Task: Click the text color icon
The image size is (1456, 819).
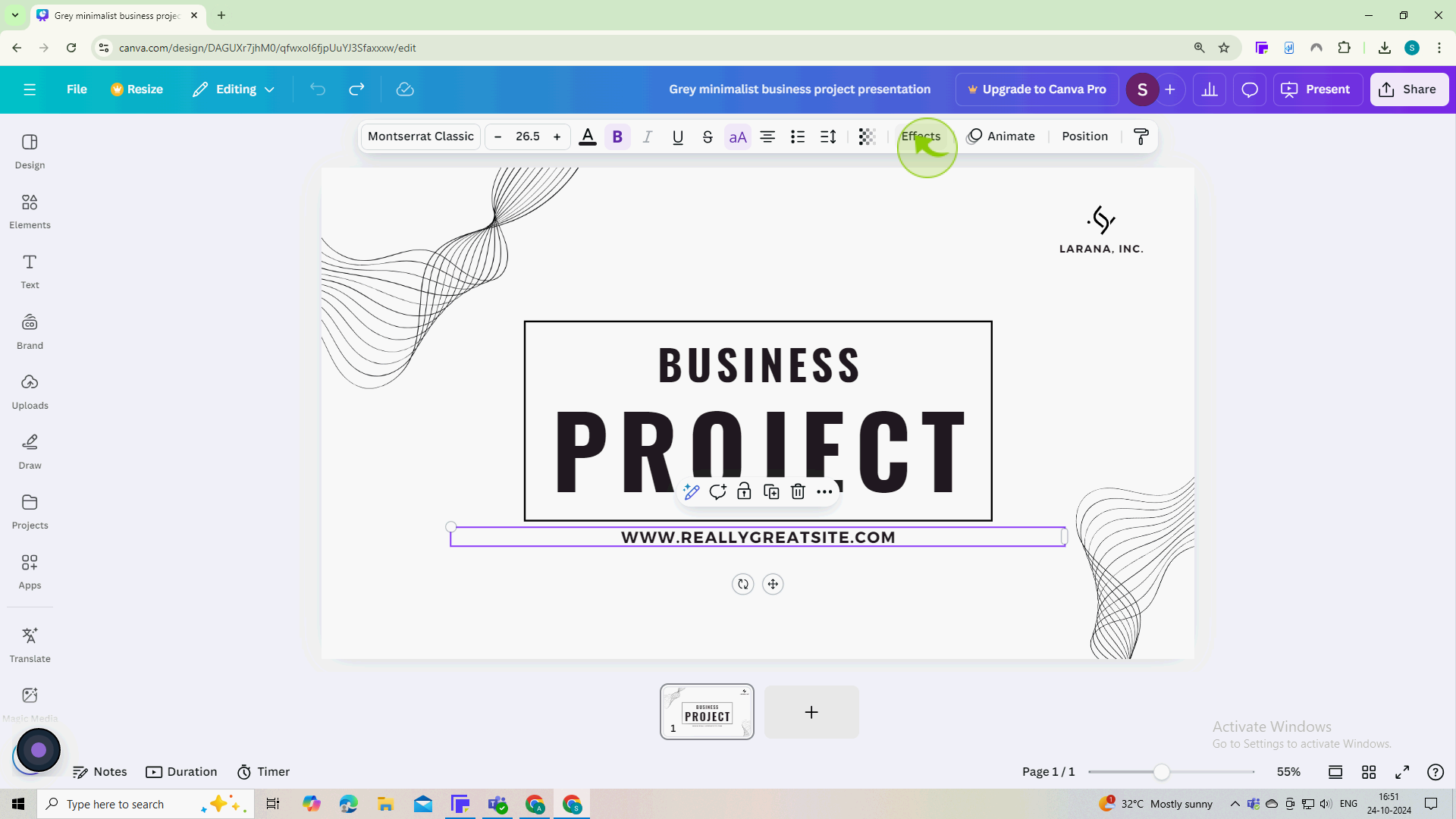Action: 589,136
